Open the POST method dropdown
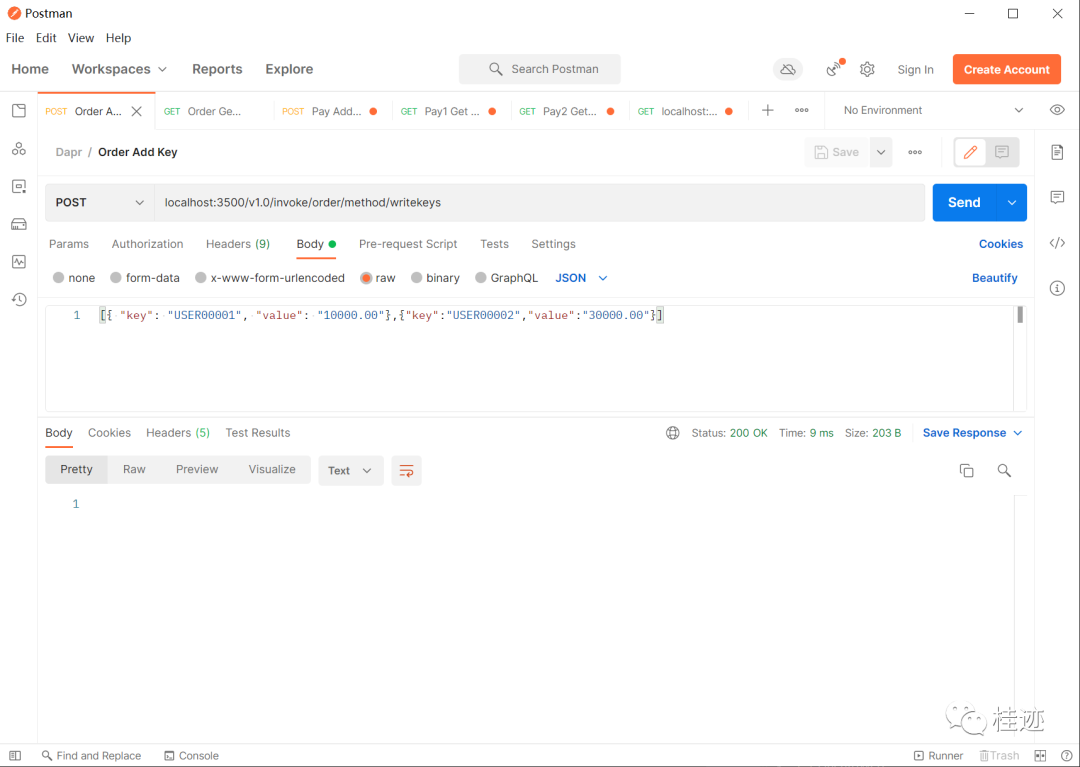The width and height of the screenshot is (1080, 767). [100, 202]
